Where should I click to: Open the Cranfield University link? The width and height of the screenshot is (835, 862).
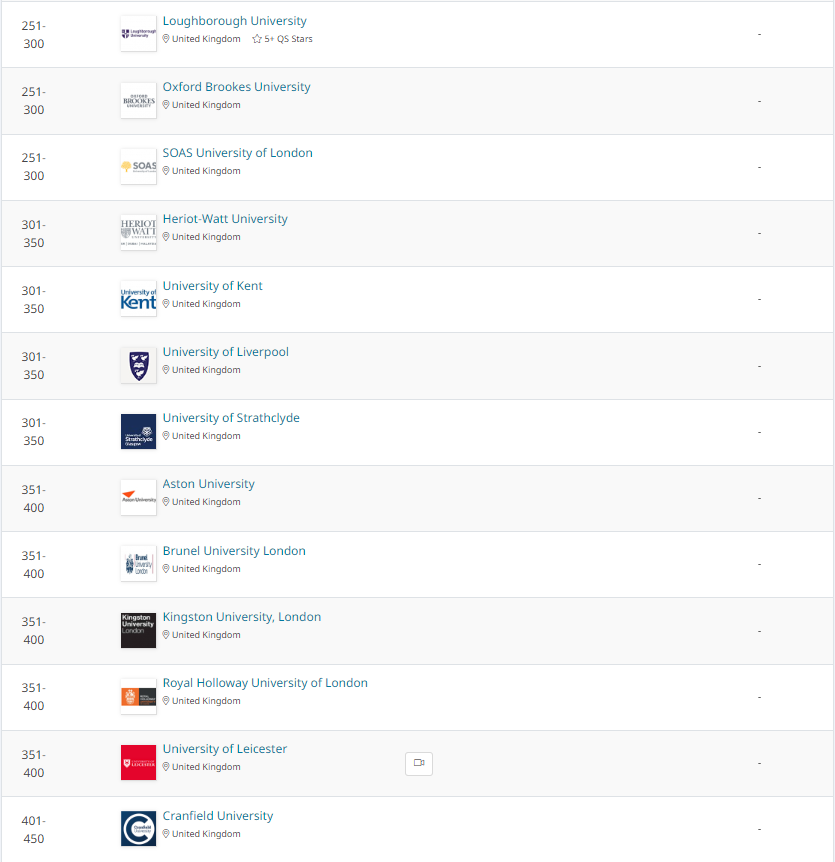coord(218,816)
